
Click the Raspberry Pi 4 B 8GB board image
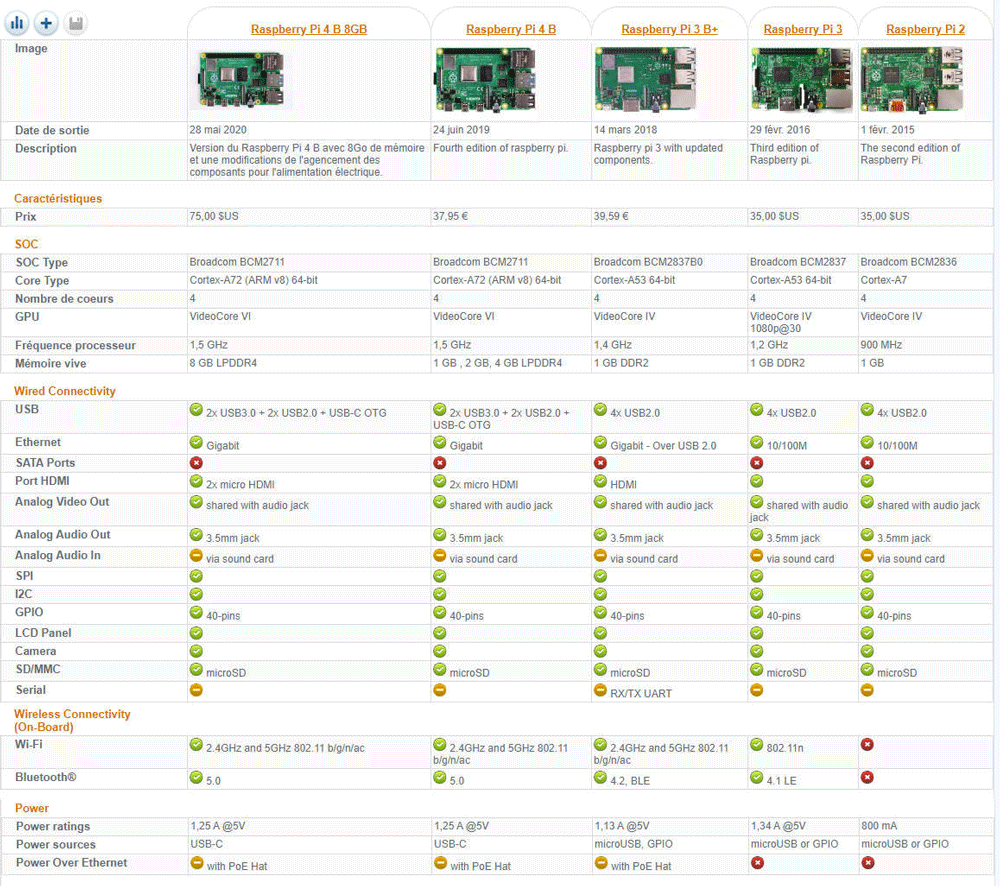[241, 80]
